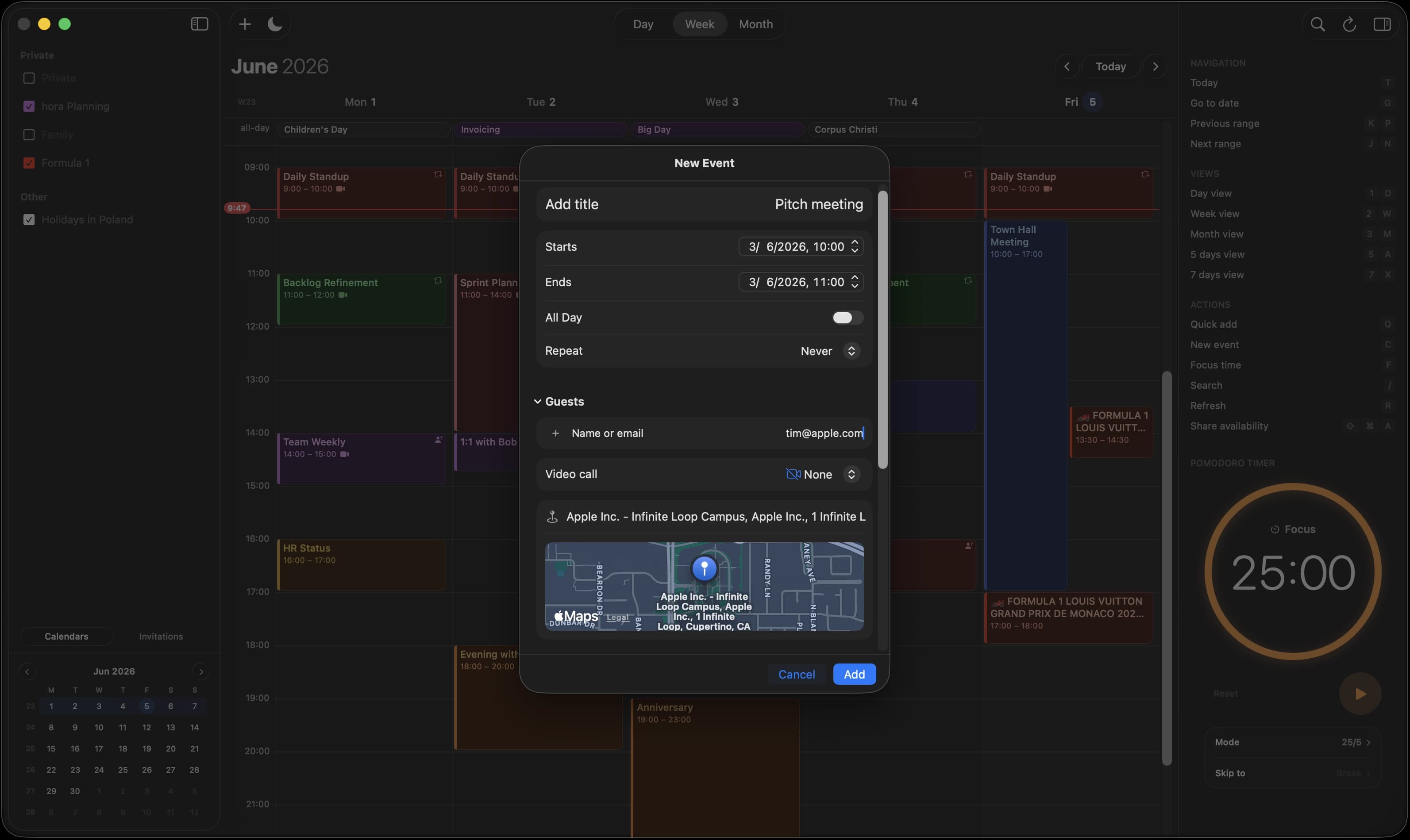Viewport: 1410px width, 840px height.
Task: Click the Legal link on the map
Action: coord(617,618)
